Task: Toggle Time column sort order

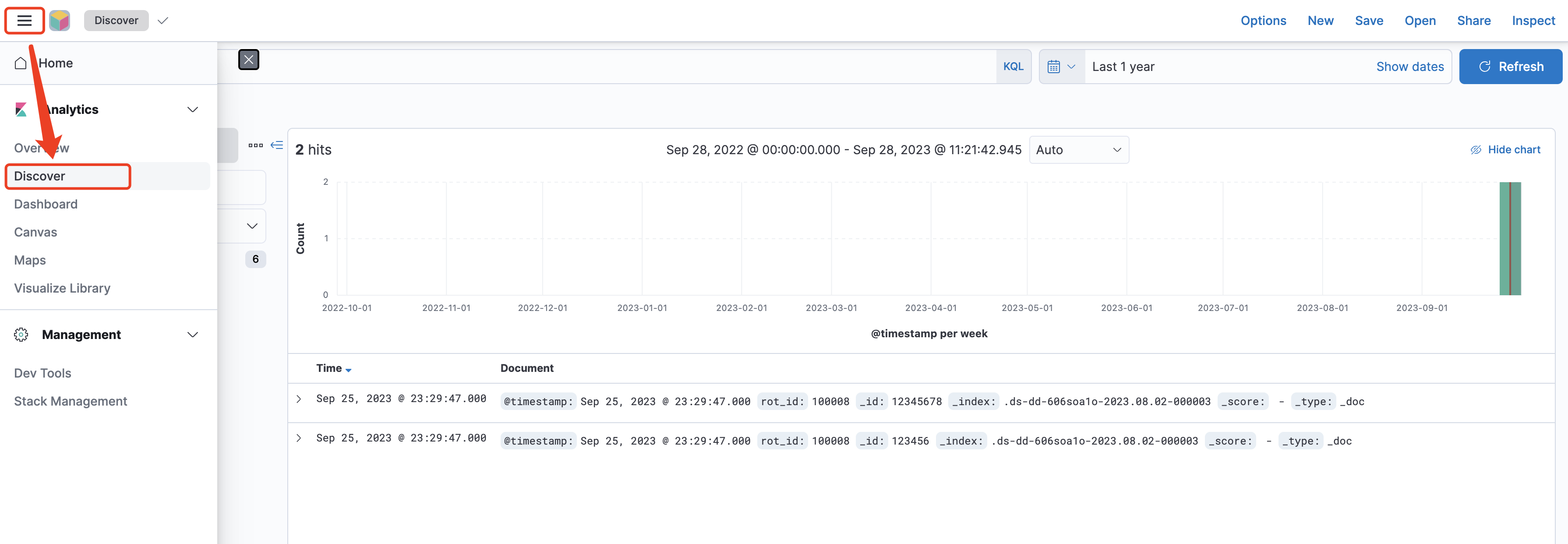Action: pyautogui.click(x=334, y=368)
